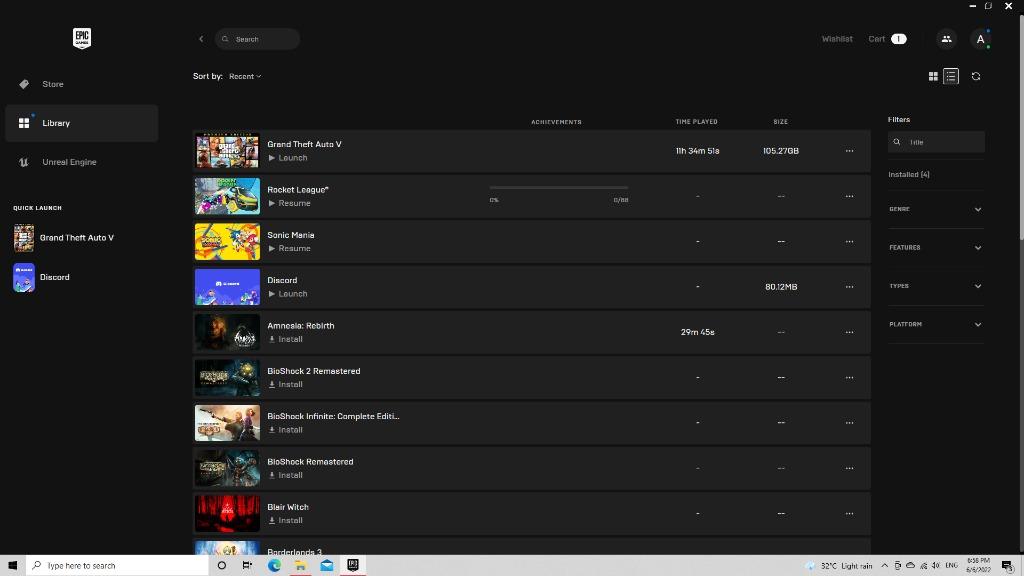Open the Wishlist

coord(837,39)
